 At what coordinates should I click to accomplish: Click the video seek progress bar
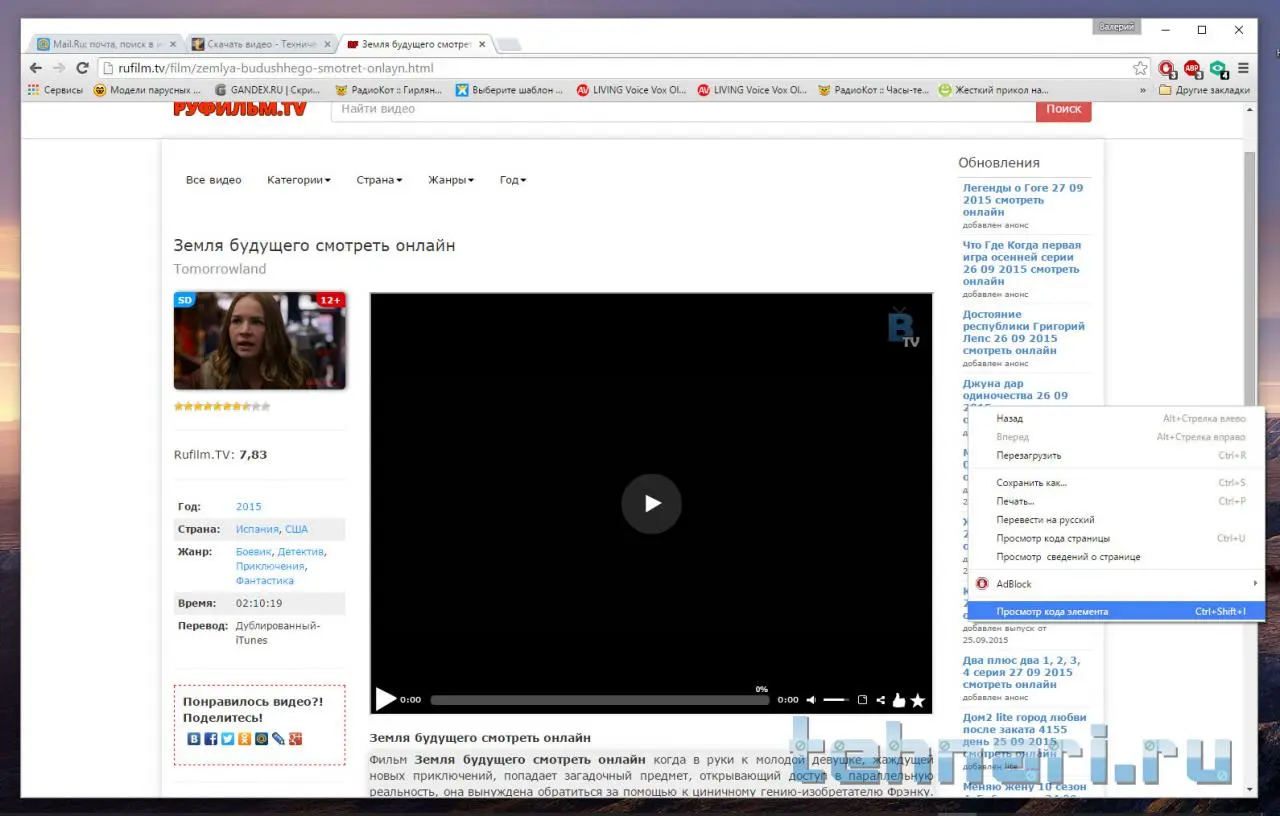[598, 700]
